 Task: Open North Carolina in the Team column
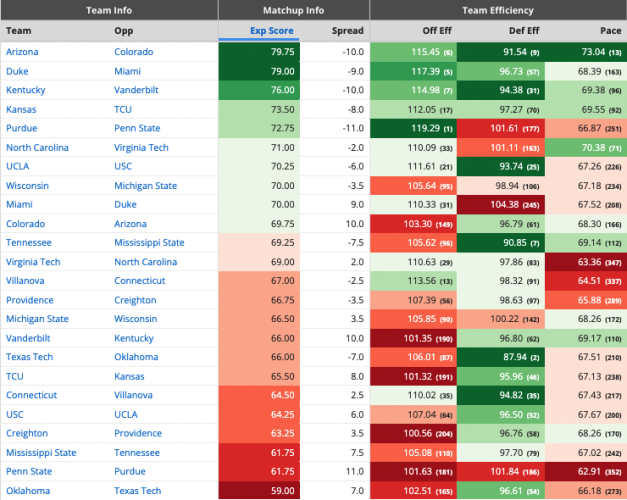(x=37, y=148)
